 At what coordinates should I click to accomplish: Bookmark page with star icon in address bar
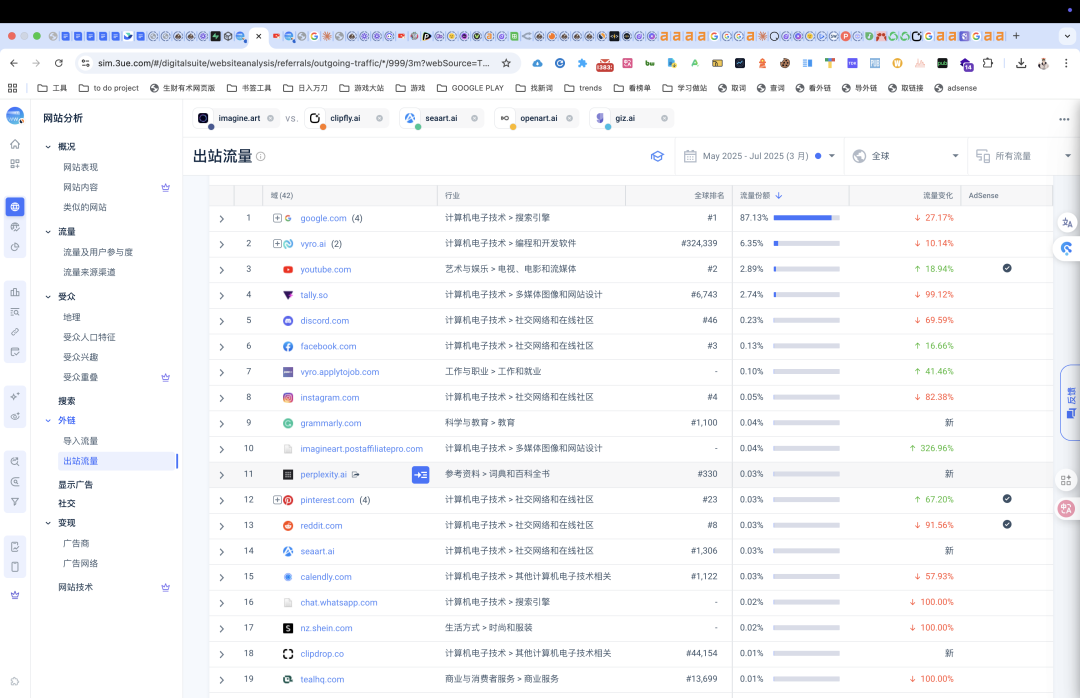pos(506,63)
